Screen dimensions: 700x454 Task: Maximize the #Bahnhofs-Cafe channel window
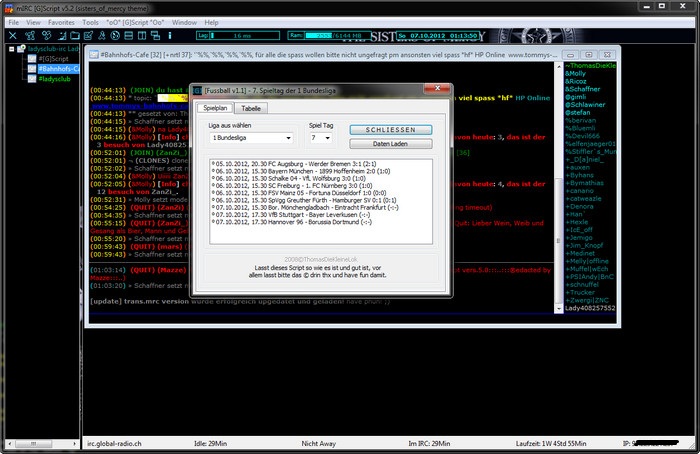(x=589, y=55)
